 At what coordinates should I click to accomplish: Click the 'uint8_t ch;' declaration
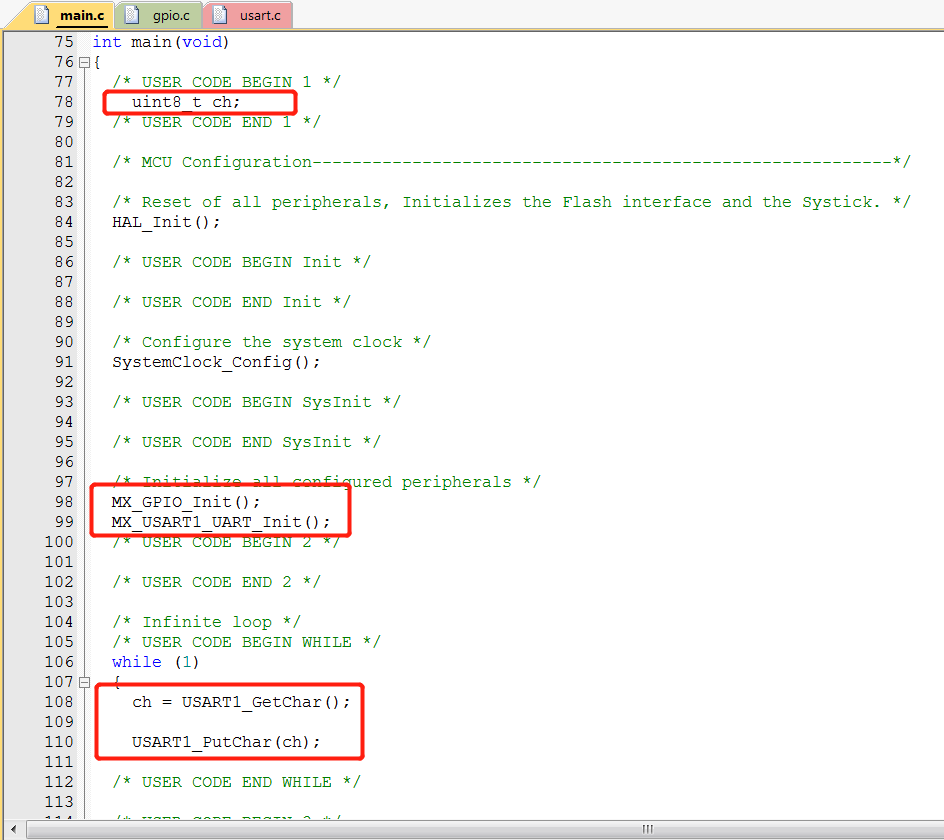[186, 102]
